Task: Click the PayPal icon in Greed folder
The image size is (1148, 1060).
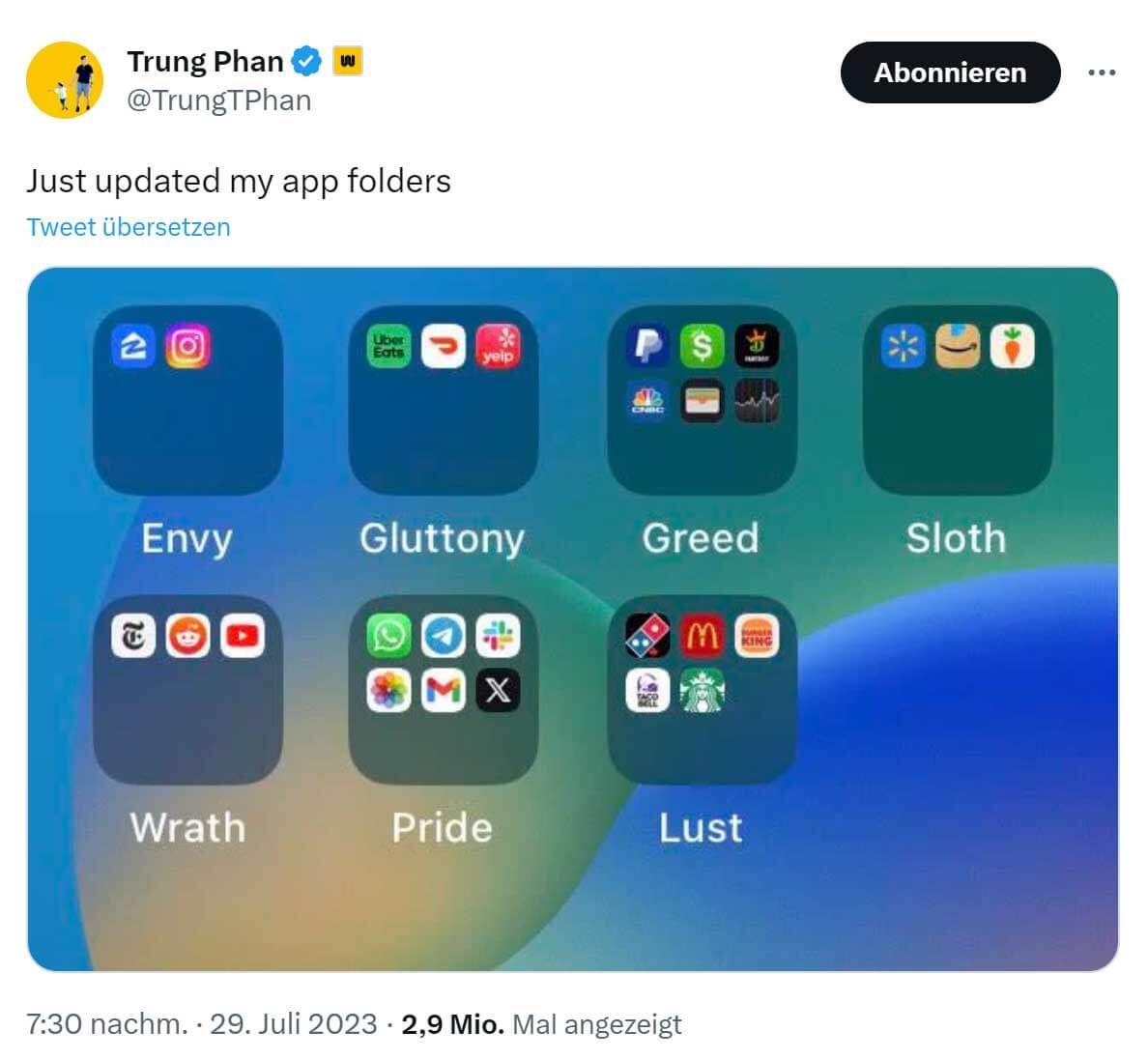Action: (648, 346)
